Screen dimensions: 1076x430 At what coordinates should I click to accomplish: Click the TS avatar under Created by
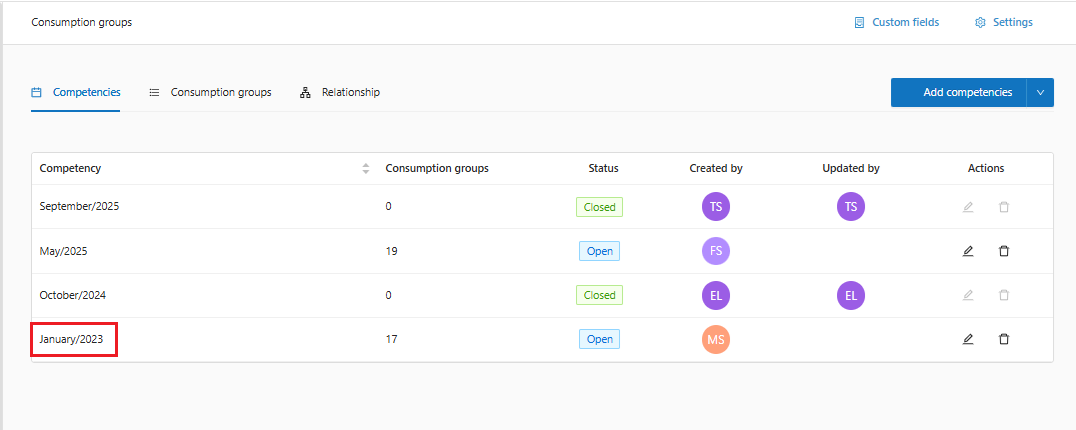(716, 207)
